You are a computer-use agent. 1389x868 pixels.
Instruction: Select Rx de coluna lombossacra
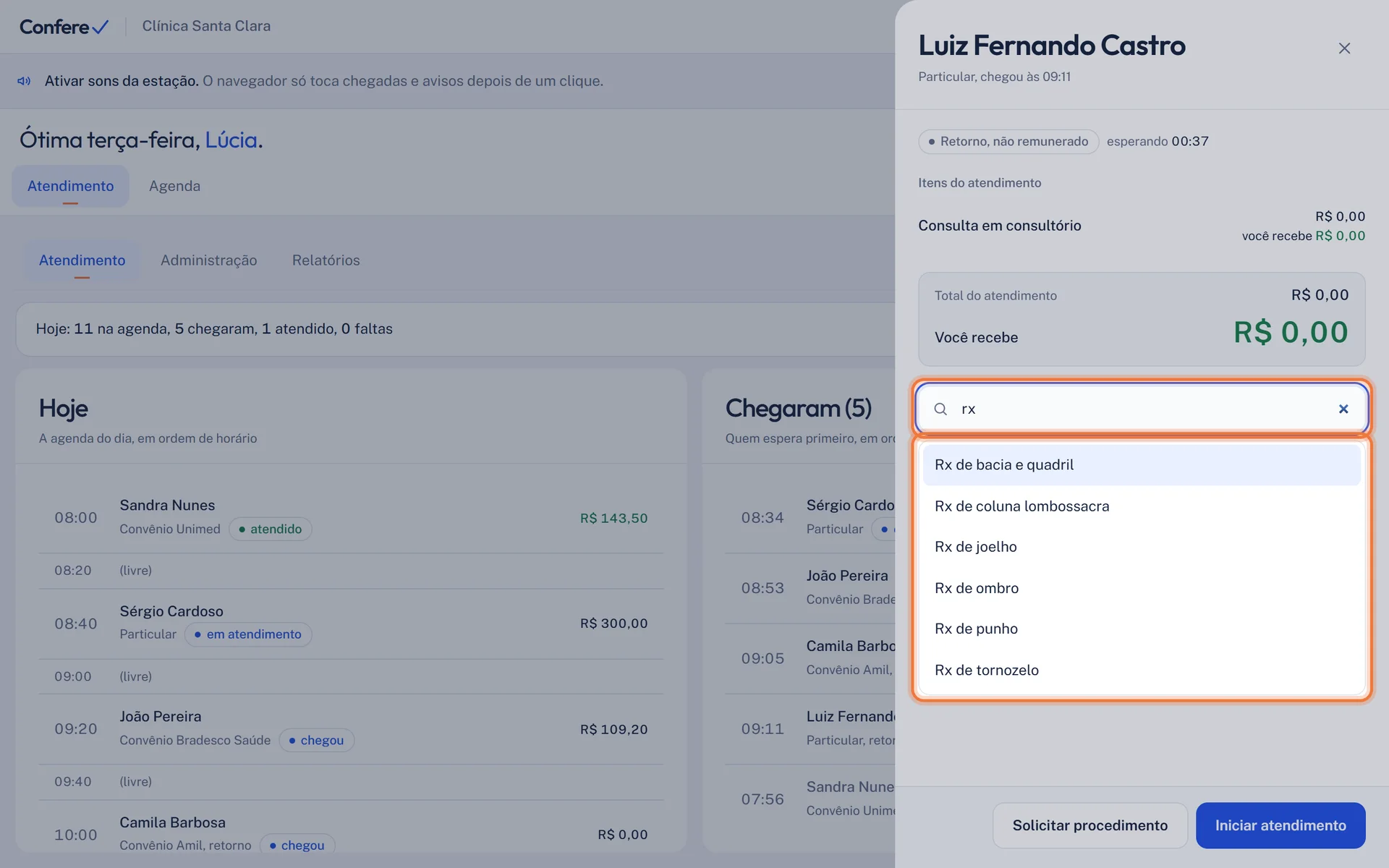[1142, 506]
